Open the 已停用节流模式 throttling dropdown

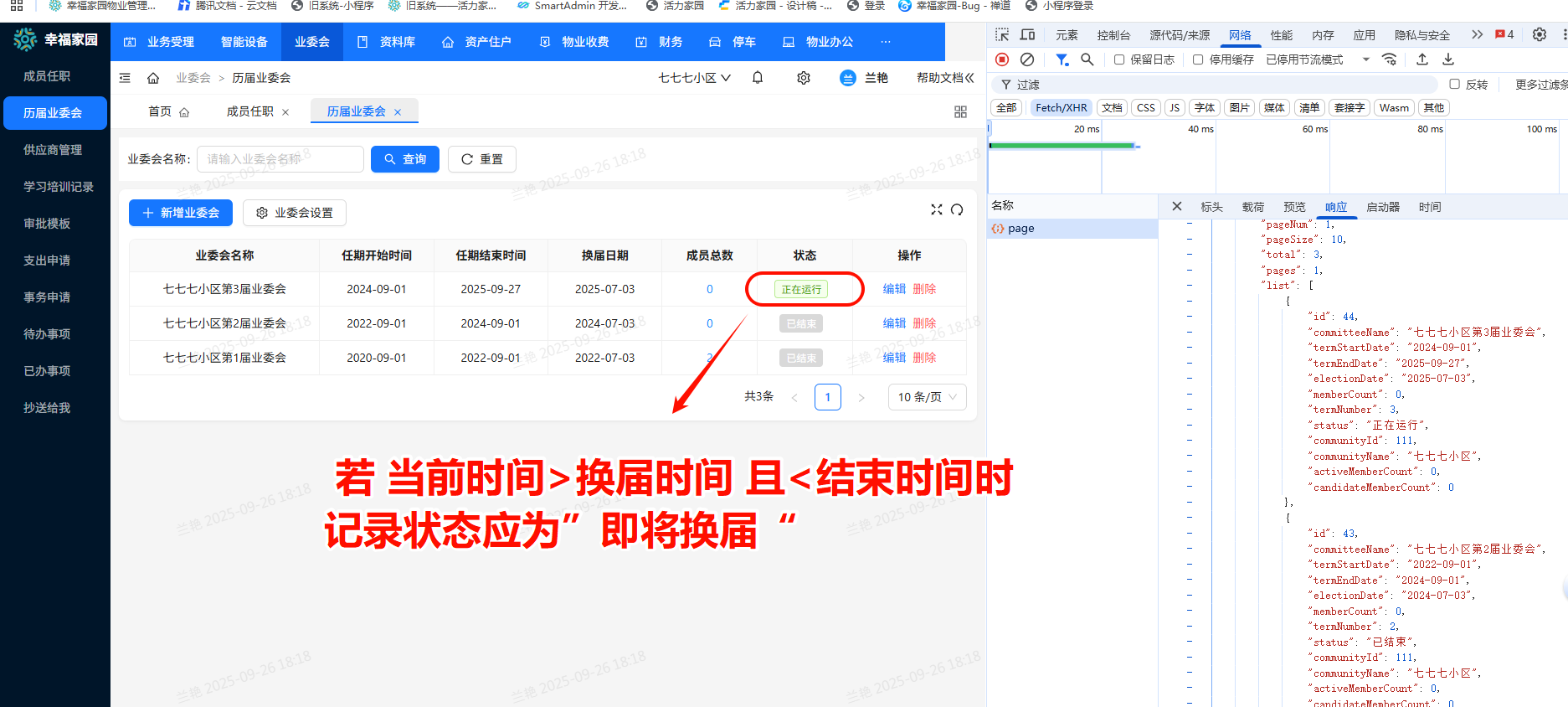coord(1318,59)
